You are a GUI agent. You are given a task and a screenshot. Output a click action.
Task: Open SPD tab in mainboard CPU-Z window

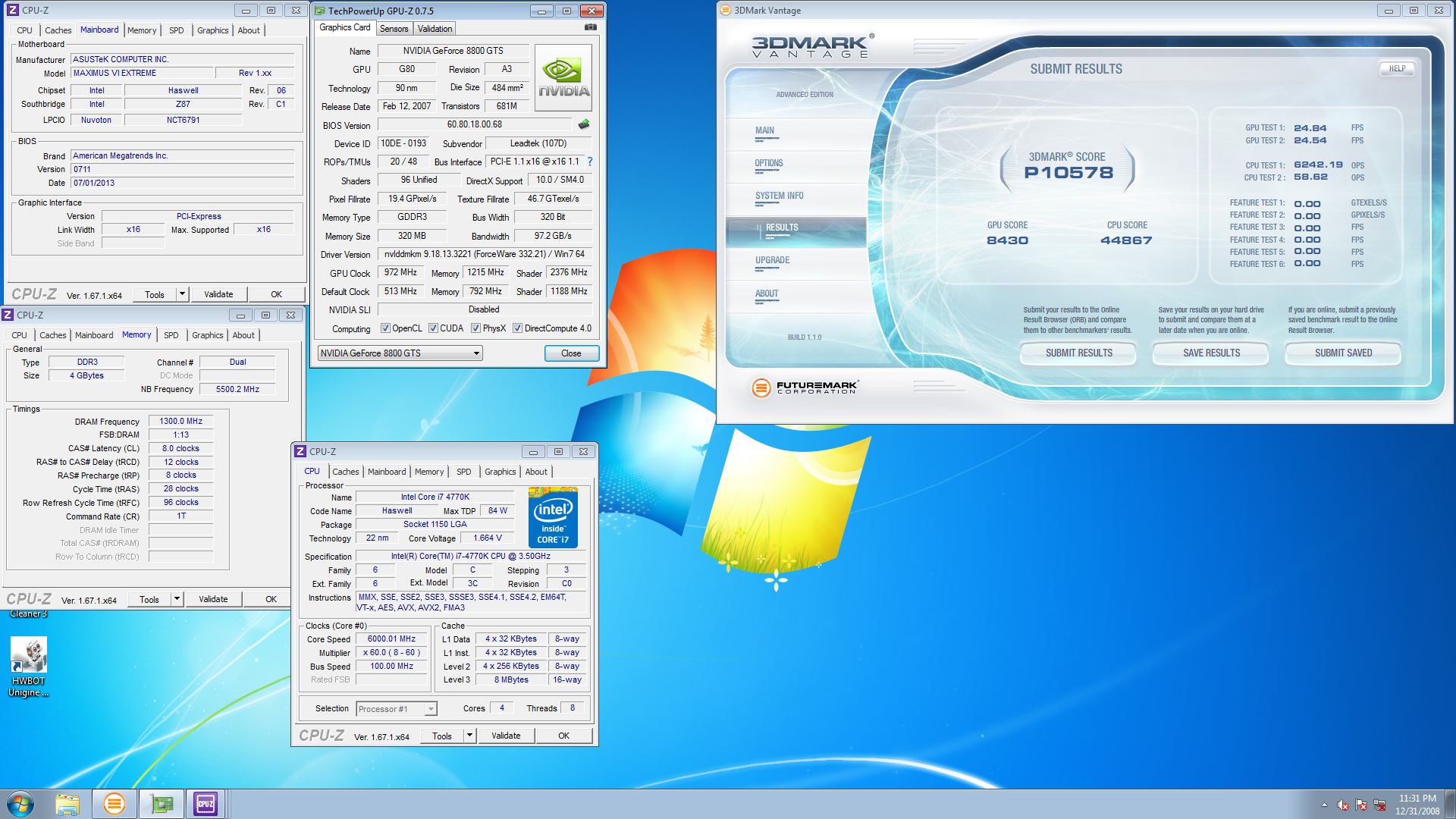tap(176, 30)
